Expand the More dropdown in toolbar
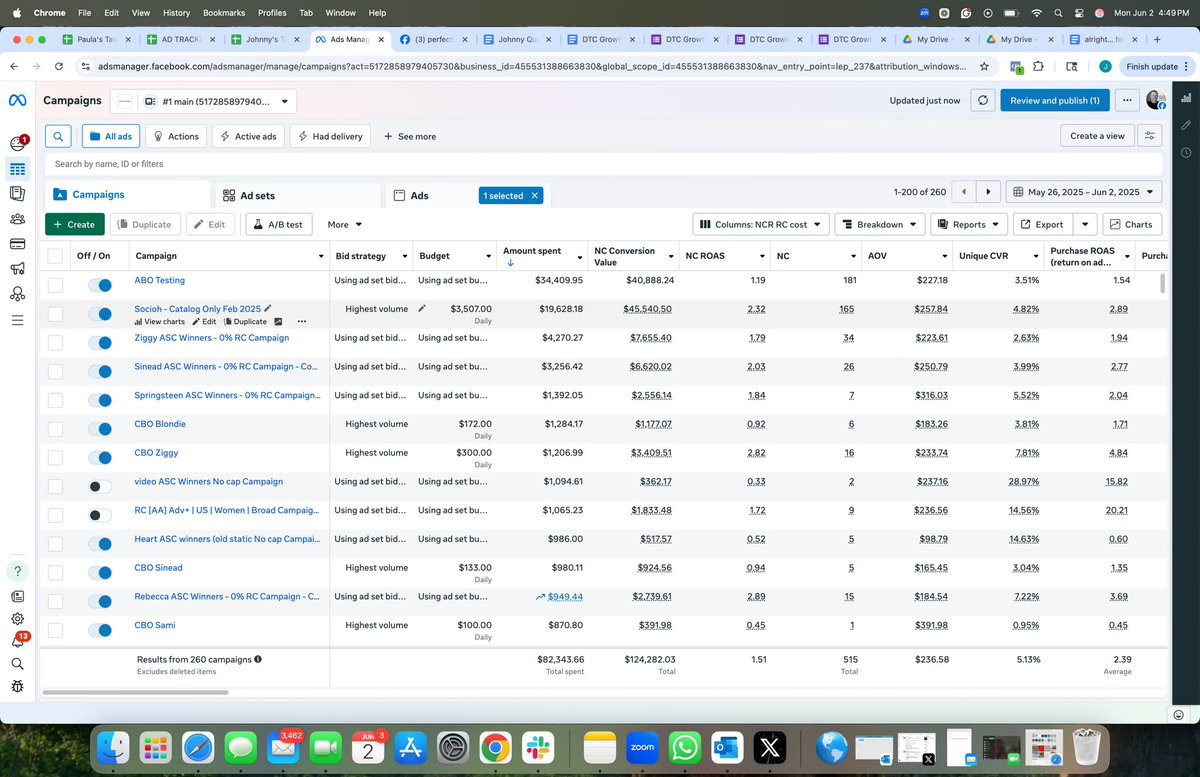The height and width of the screenshot is (777, 1200). pos(345,224)
